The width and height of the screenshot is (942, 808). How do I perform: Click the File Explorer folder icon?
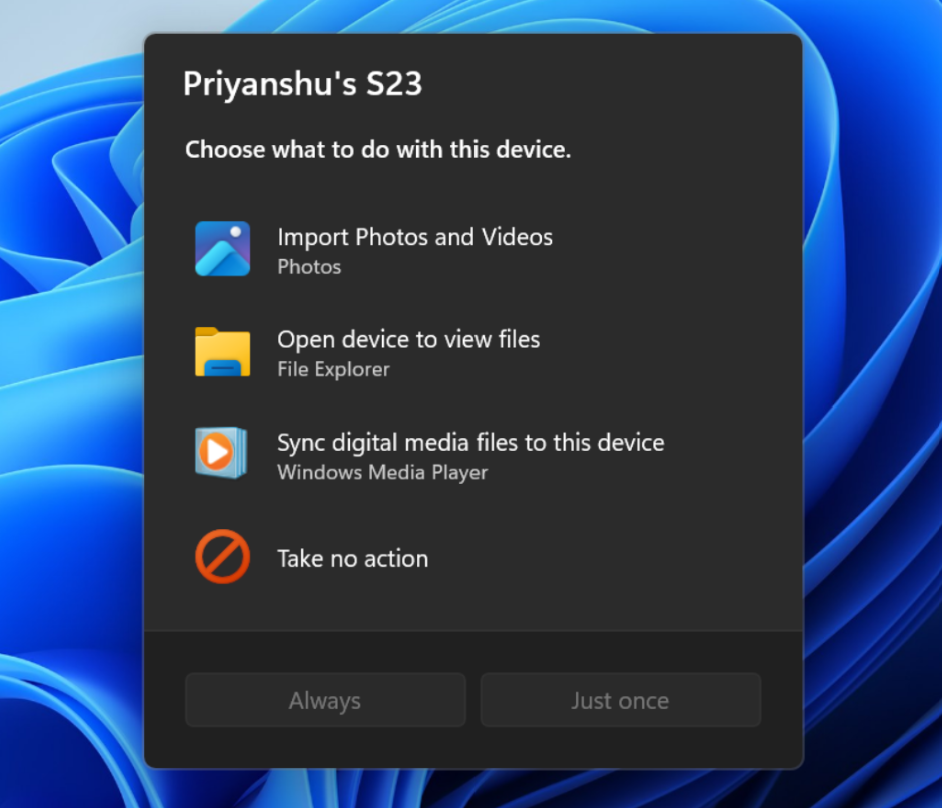coord(222,352)
